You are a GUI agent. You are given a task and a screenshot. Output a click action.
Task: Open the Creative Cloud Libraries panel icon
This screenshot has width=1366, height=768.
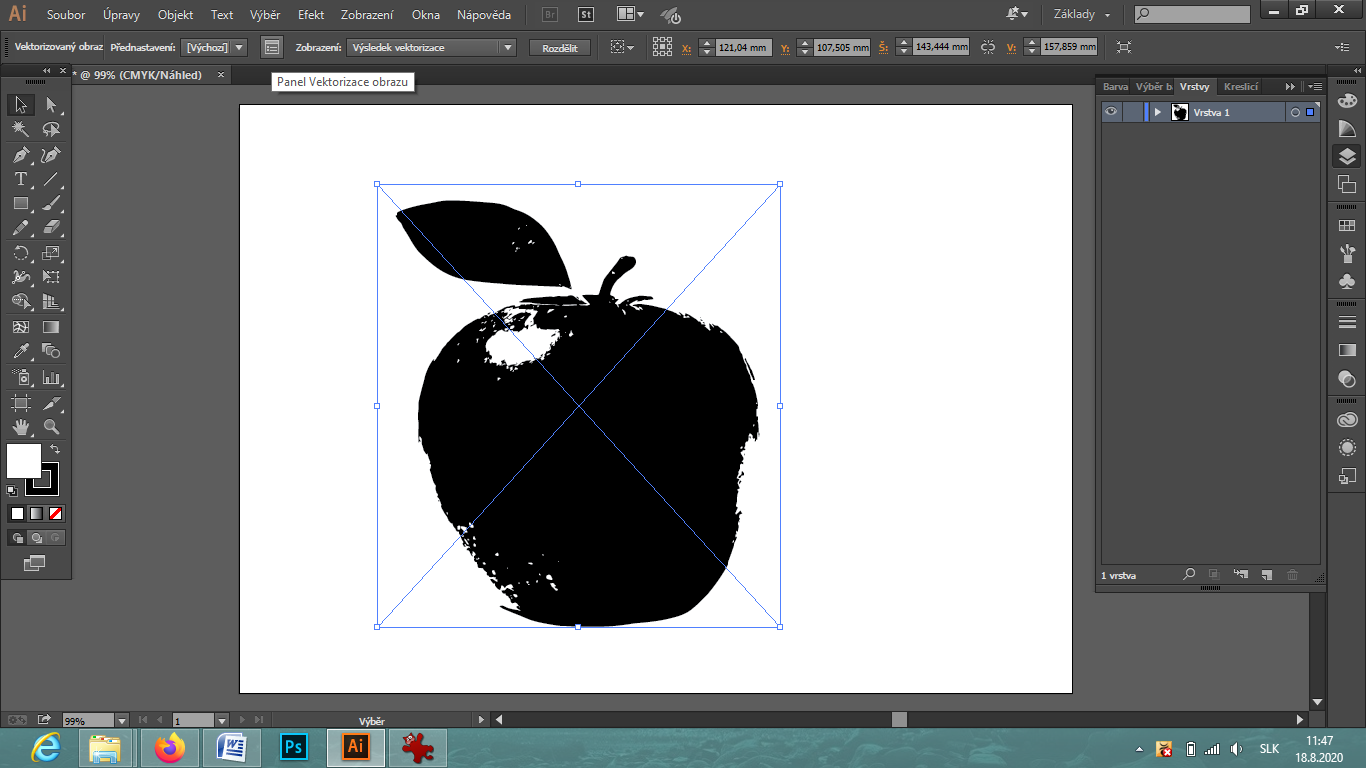pyautogui.click(x=1347, y=420)
